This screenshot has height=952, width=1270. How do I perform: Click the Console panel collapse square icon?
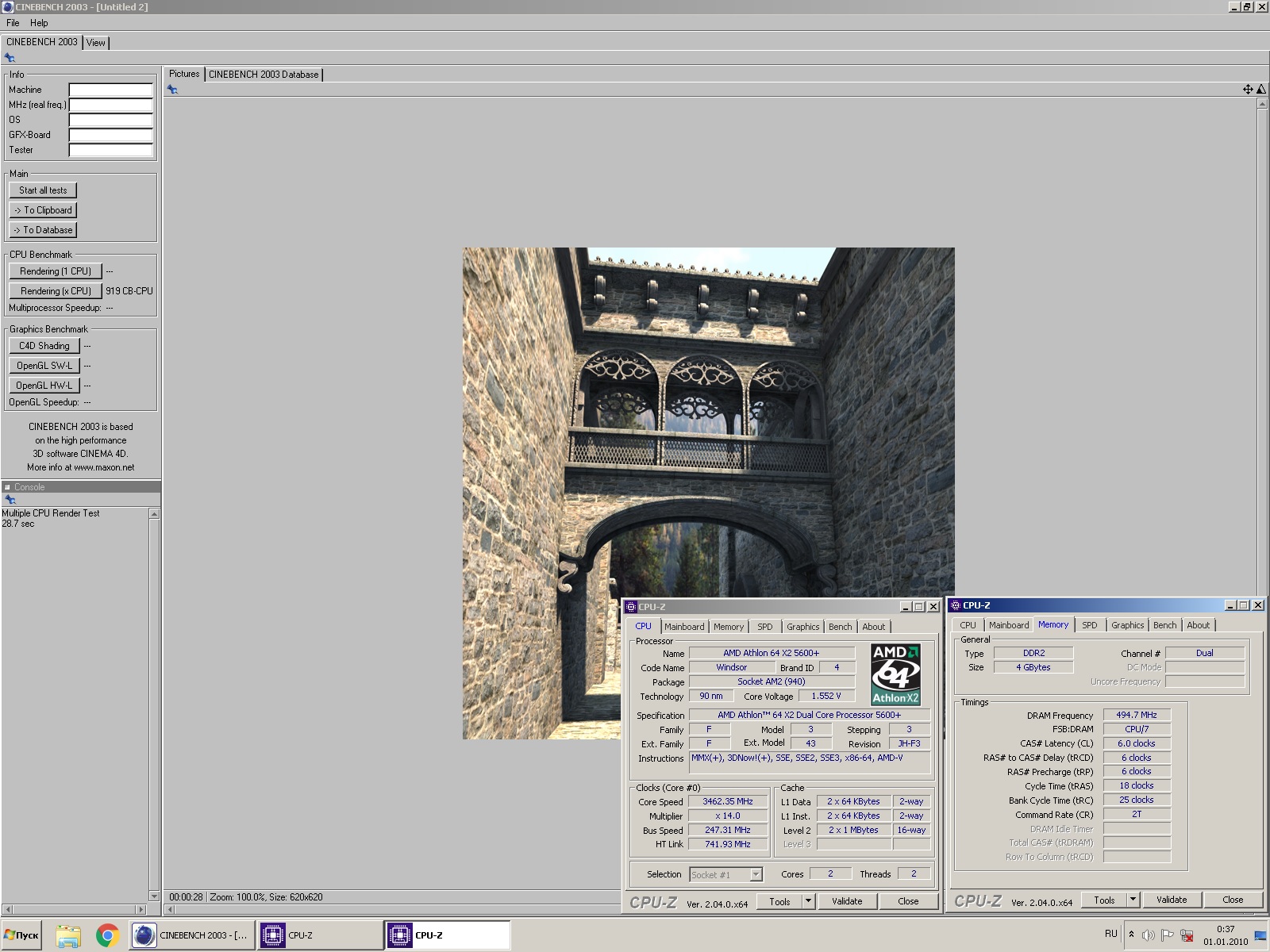coord(7,487)
